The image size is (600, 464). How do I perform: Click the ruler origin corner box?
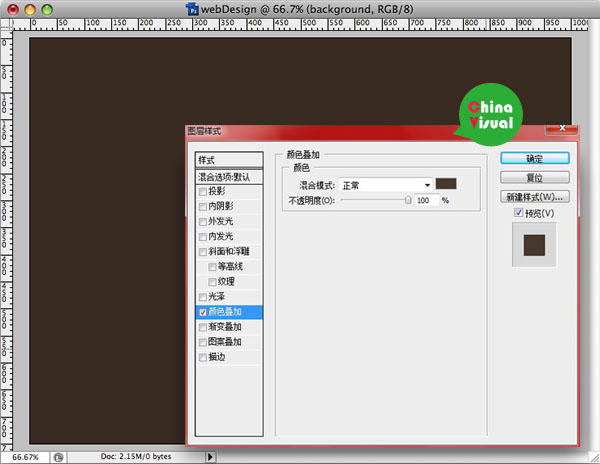point(7,24)
